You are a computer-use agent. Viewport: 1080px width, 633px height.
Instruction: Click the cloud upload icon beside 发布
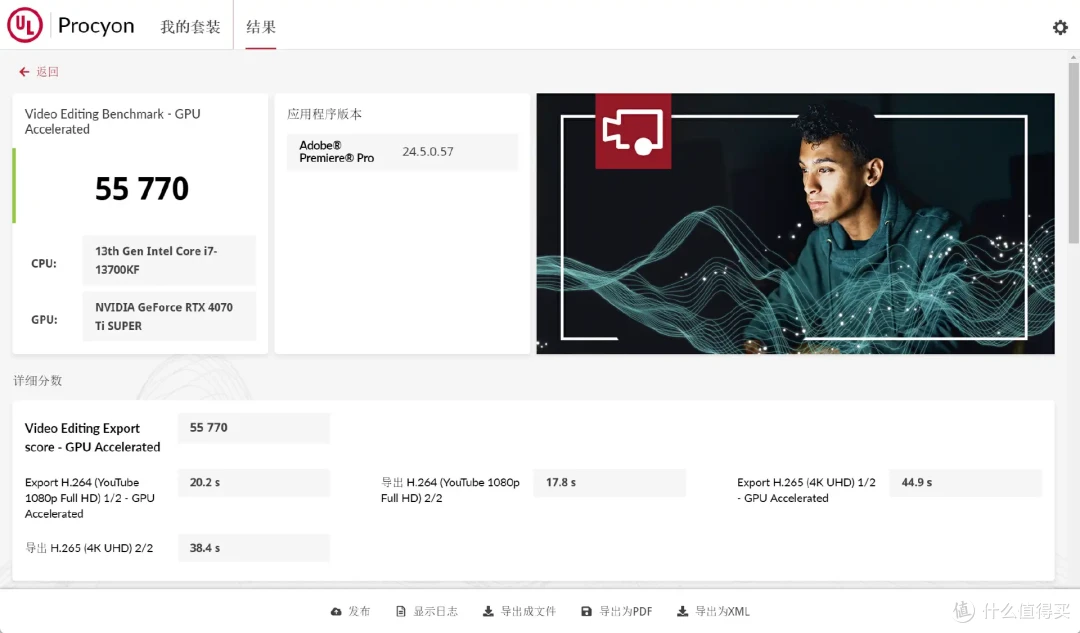(337, 610)
